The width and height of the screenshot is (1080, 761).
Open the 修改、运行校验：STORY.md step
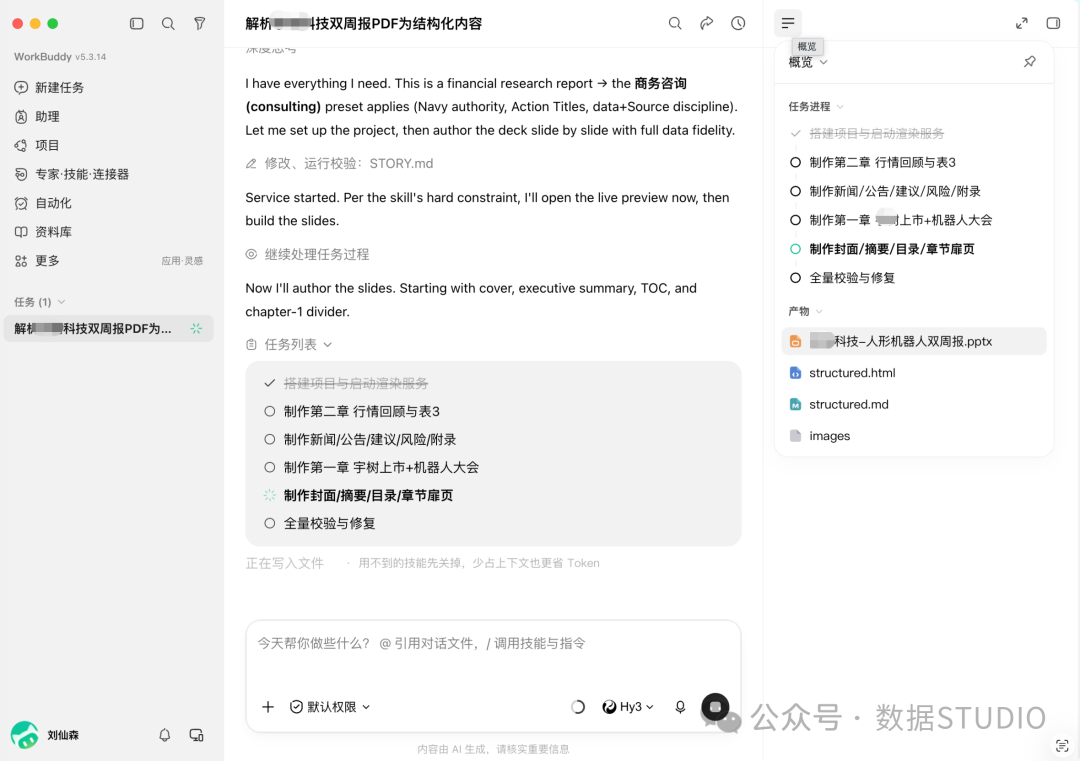[340, 164]
